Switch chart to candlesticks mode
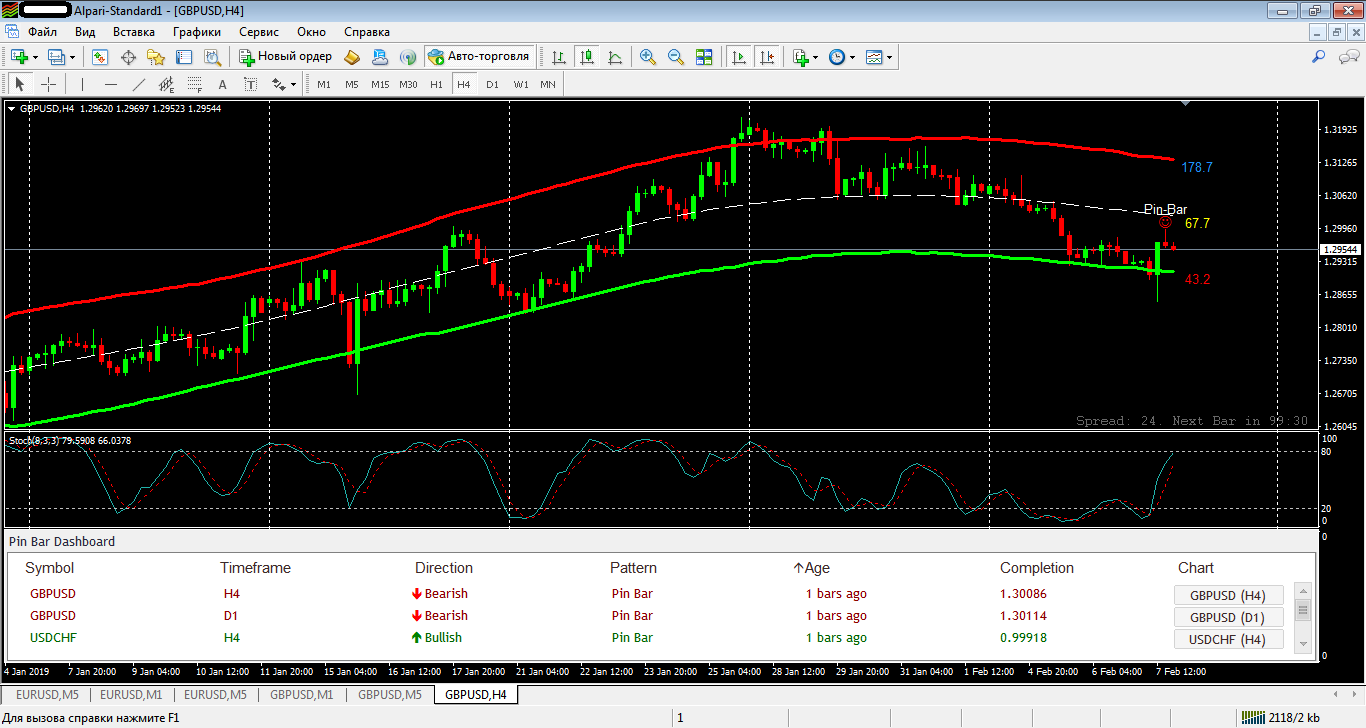 pos(587,57)
